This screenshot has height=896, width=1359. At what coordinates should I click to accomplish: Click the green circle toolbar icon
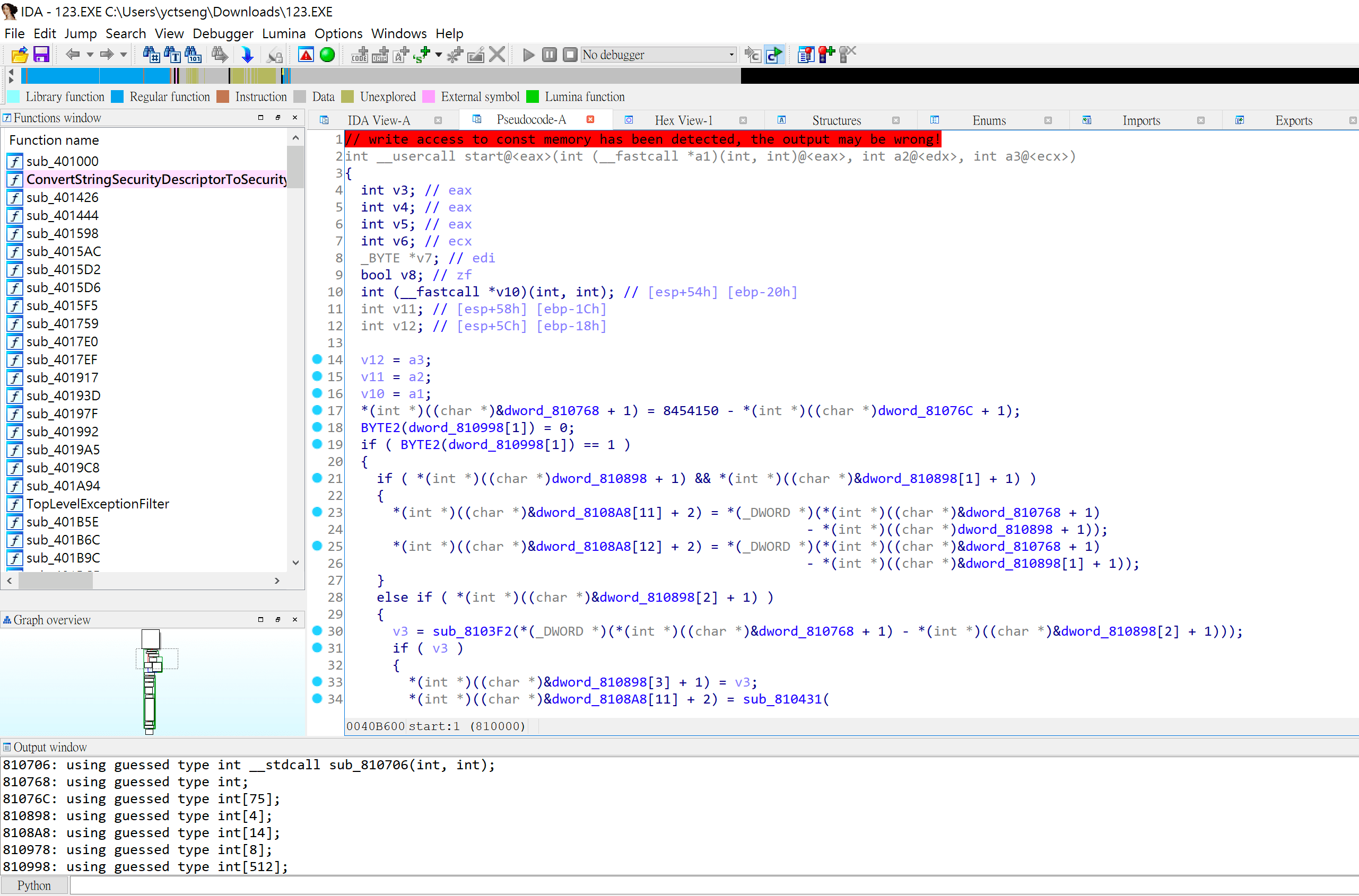pyautogui.click(x=327, y=55)
